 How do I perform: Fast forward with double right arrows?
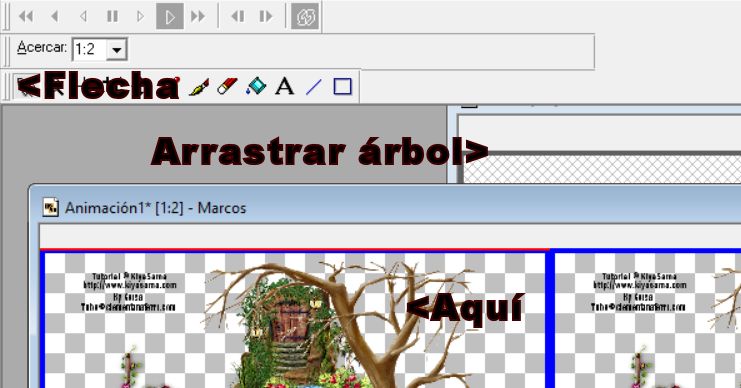point(198,17)
